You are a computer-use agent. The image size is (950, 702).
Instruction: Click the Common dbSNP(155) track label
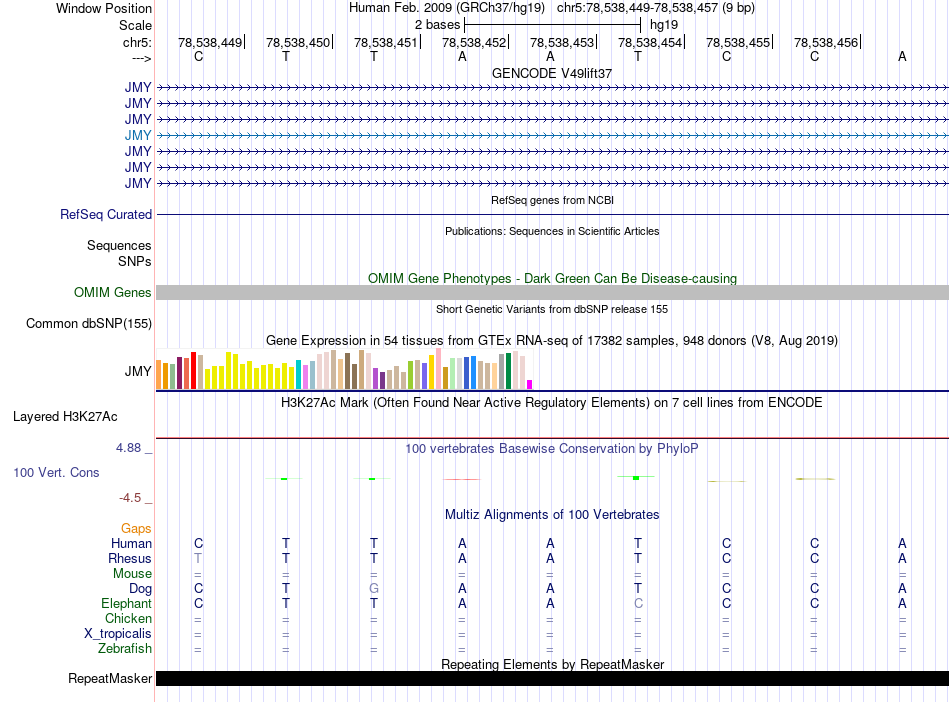(89, 324)
